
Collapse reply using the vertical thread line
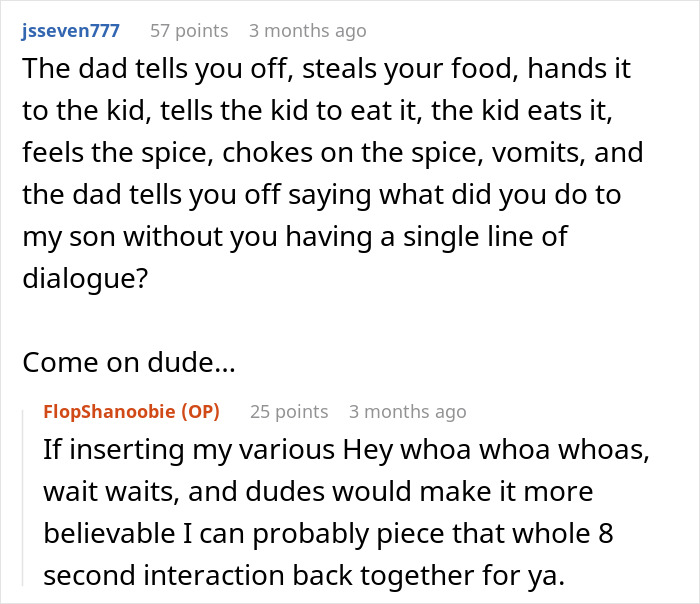pos(27,500)
